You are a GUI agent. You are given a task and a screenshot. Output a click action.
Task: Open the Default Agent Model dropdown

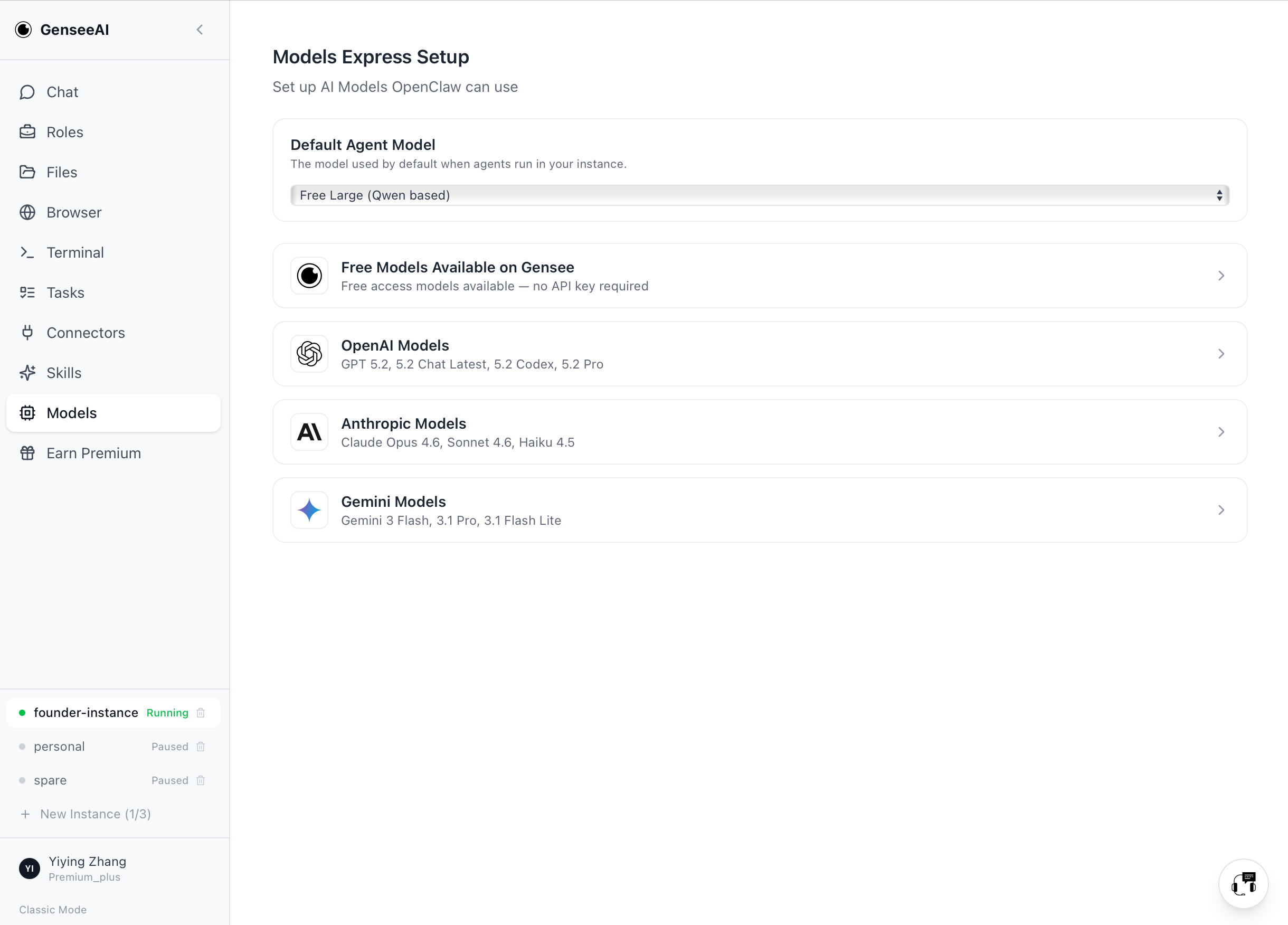tap(760, 195)
